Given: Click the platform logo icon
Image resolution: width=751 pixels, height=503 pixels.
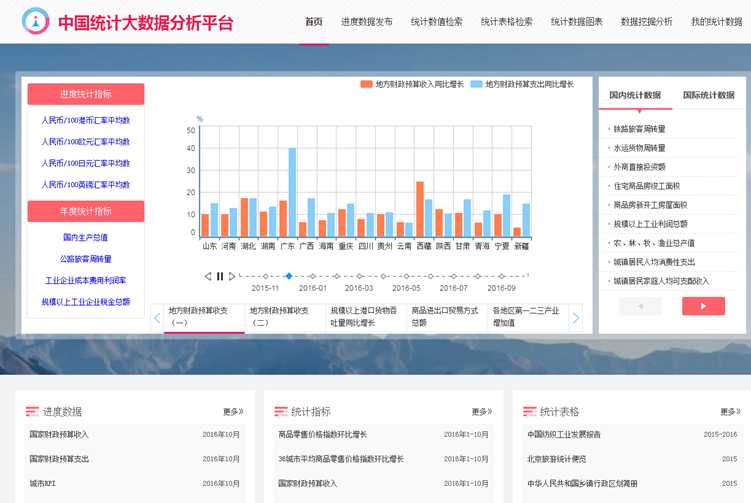Looking at the screenshot, I should point(35,21).
